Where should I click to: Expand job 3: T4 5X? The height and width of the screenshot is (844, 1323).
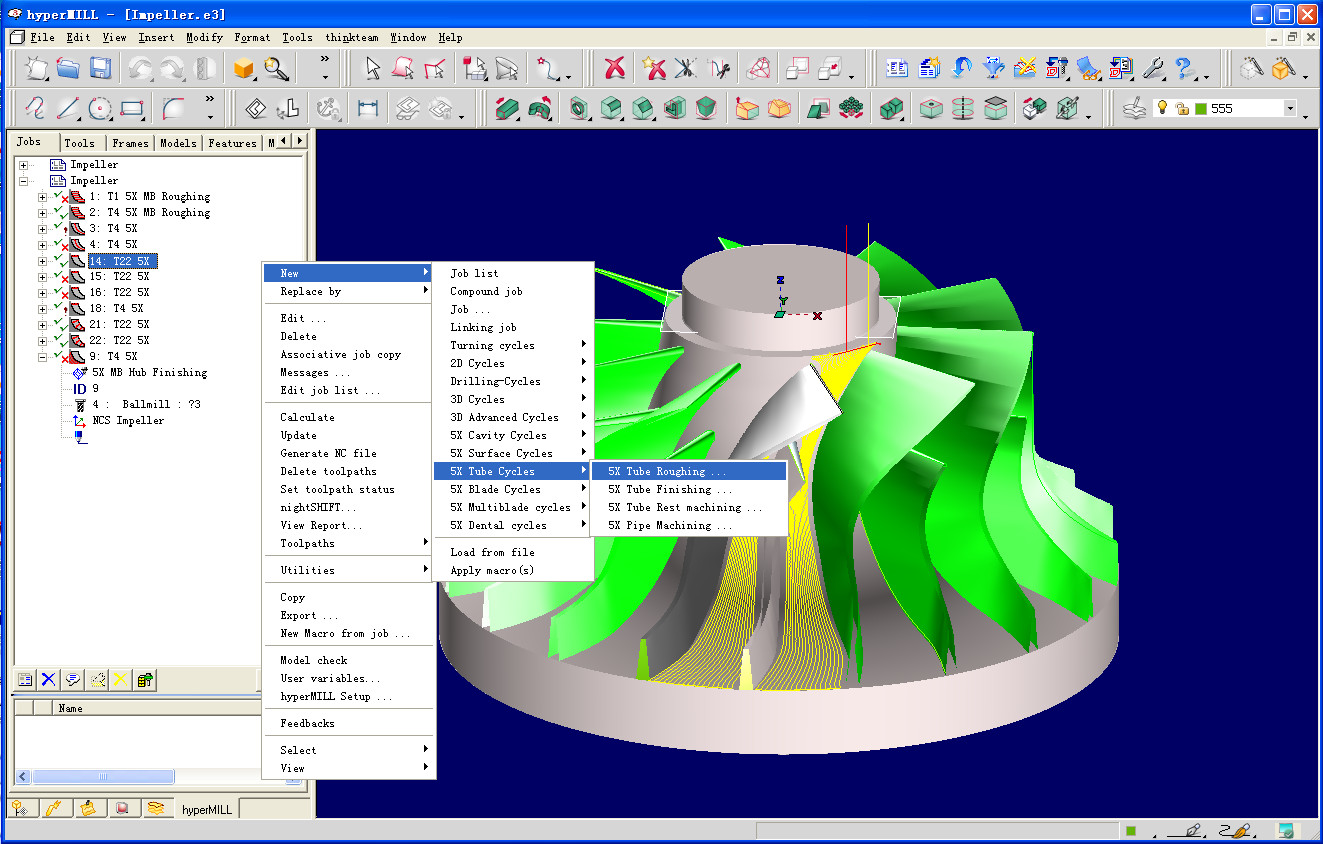pyautogui.click(x=42, y=229)
